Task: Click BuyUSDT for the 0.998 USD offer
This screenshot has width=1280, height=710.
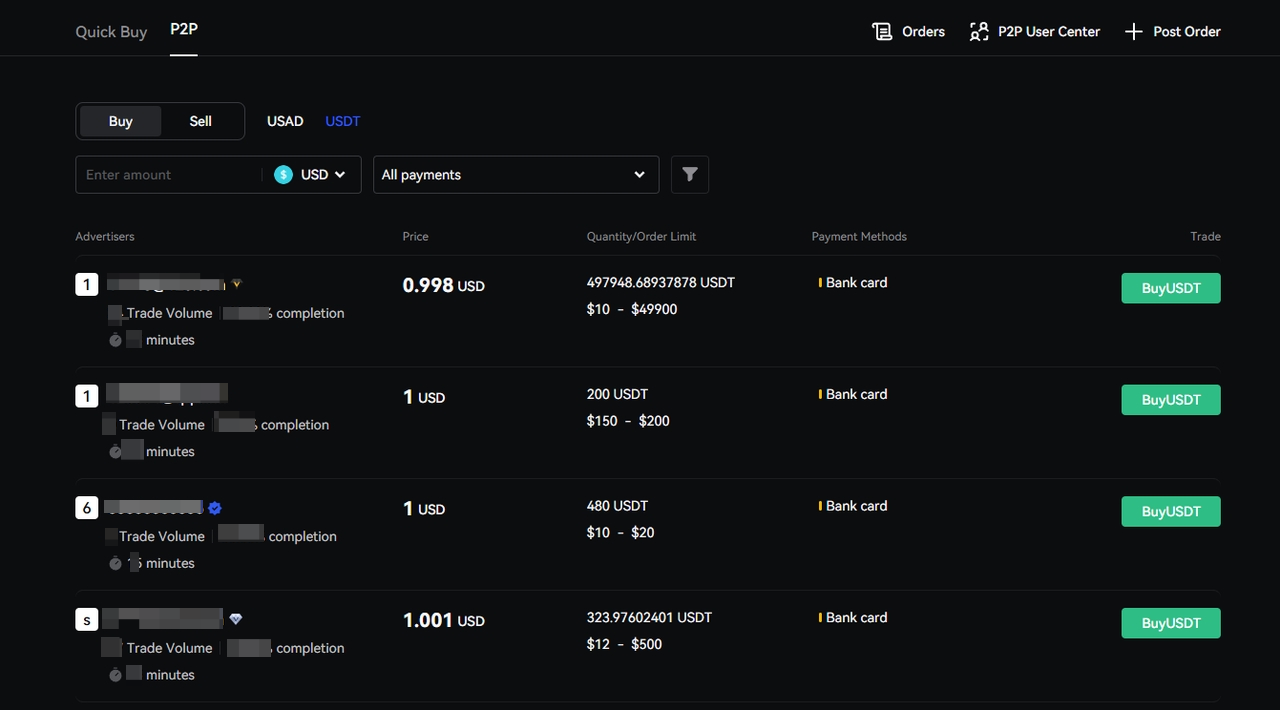Action: pos(1171,288)
